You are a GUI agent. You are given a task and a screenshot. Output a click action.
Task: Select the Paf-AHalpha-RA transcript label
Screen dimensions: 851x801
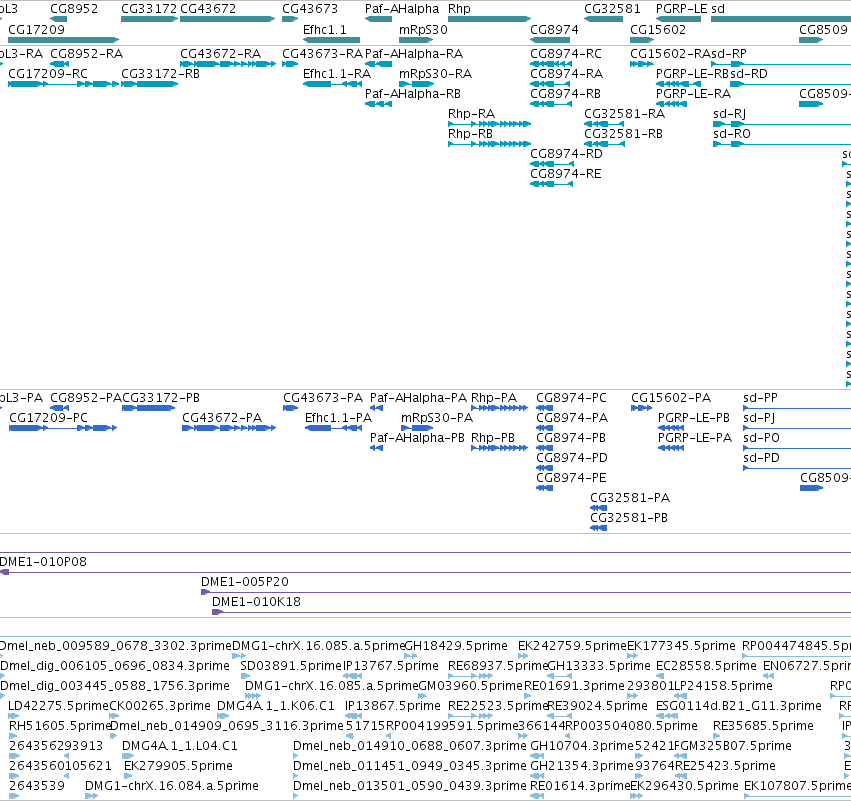414,54
